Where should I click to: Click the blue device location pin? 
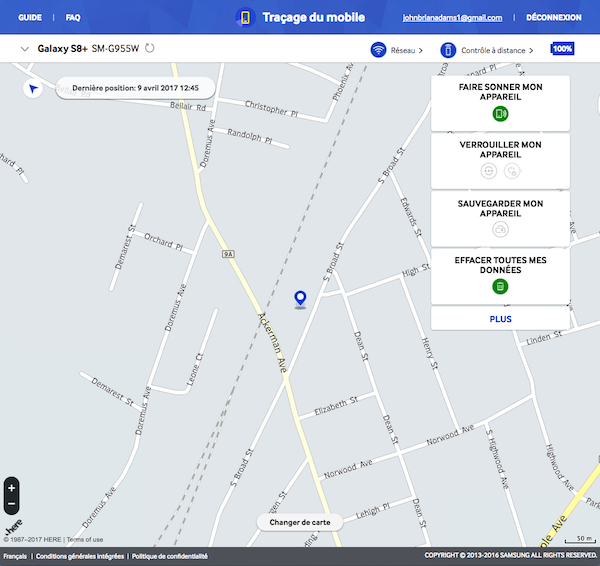300,300
